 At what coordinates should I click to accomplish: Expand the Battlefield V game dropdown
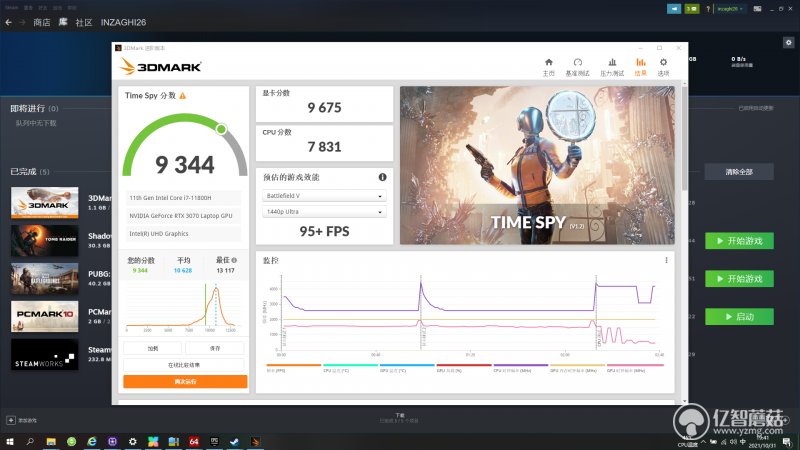(324, 196)
